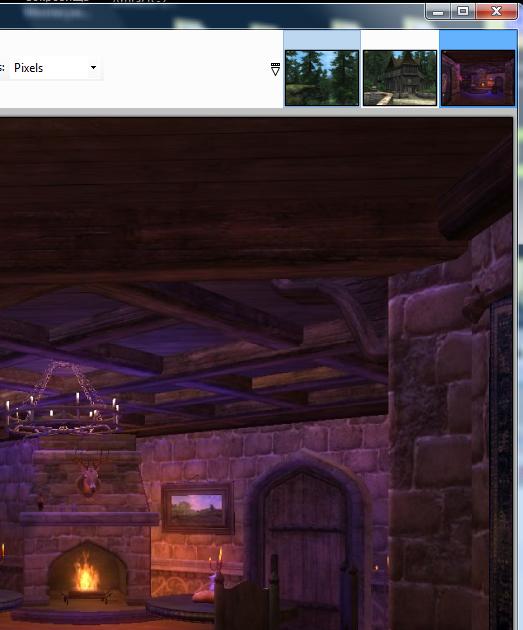Close the window with the red X
This screenshot has height=630, width=523.
tap(496, 11)
